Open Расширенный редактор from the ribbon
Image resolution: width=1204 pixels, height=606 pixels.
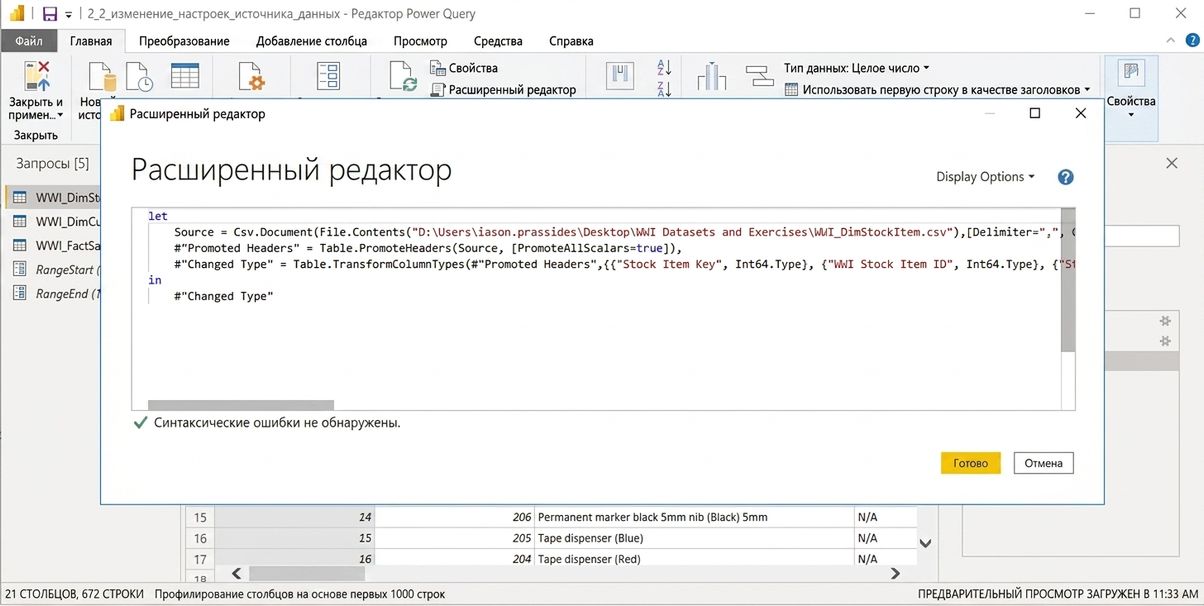pos(503,89)
